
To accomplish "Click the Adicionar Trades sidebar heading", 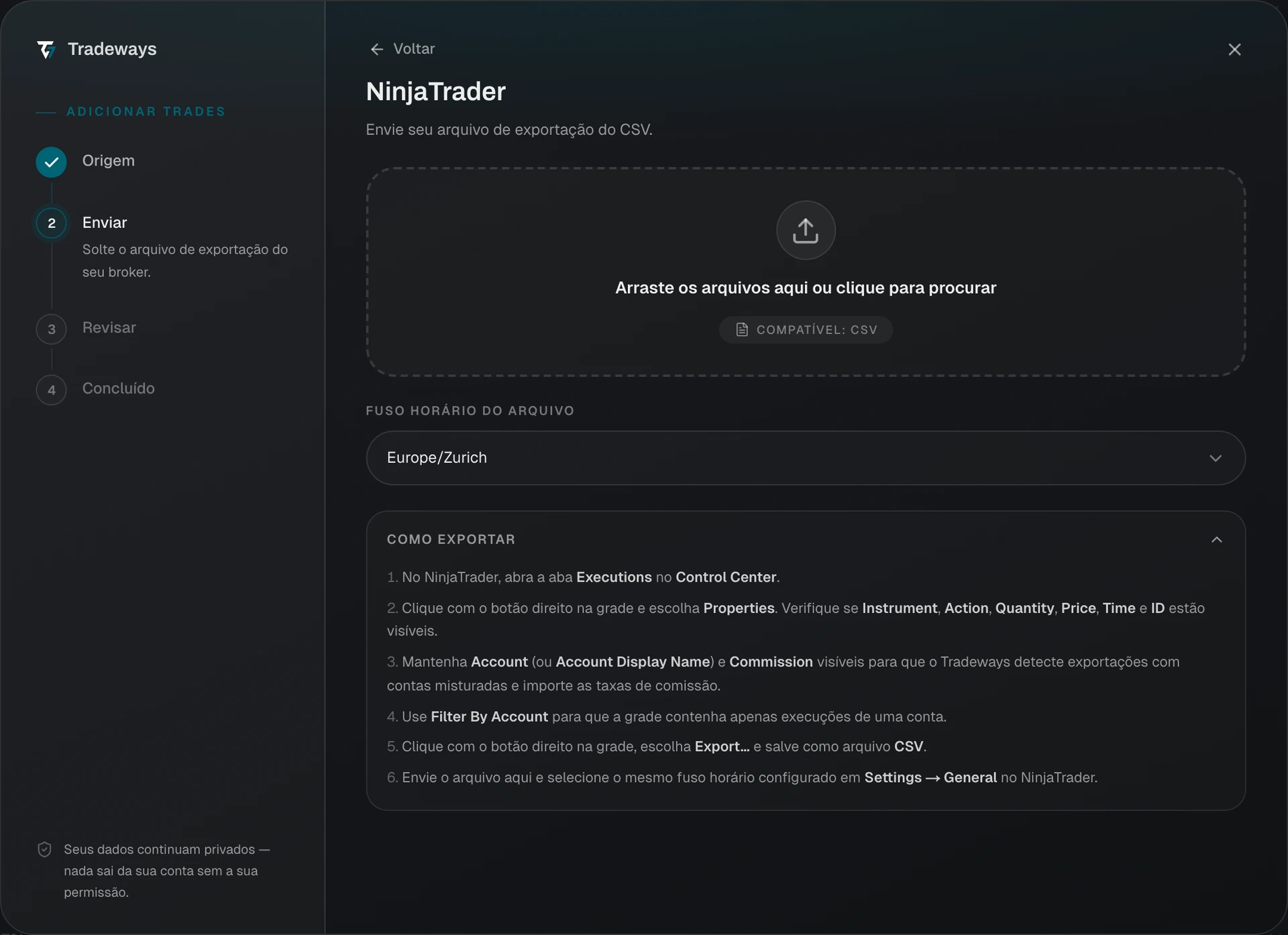I will pos(146,111).
